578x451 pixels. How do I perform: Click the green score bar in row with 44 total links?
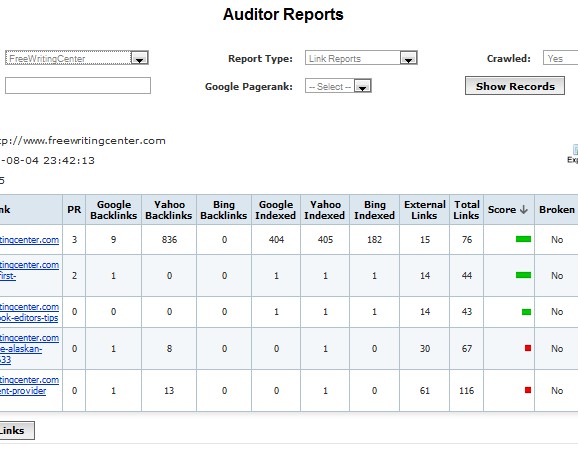click(x=523, y=275)
